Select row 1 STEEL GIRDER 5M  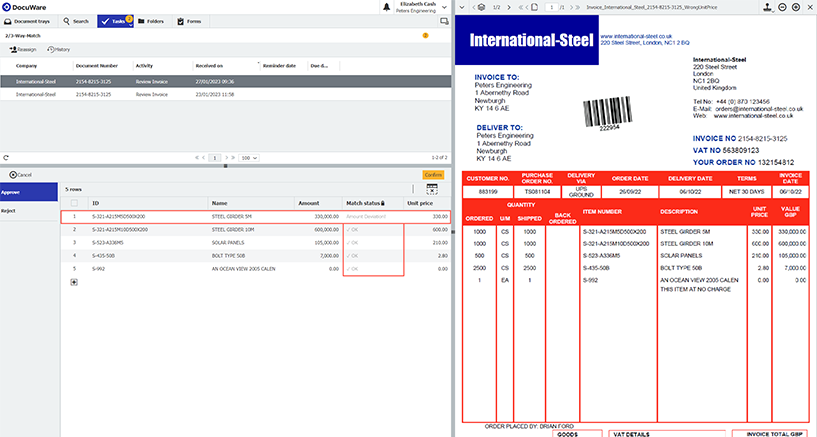pos(255,216)
